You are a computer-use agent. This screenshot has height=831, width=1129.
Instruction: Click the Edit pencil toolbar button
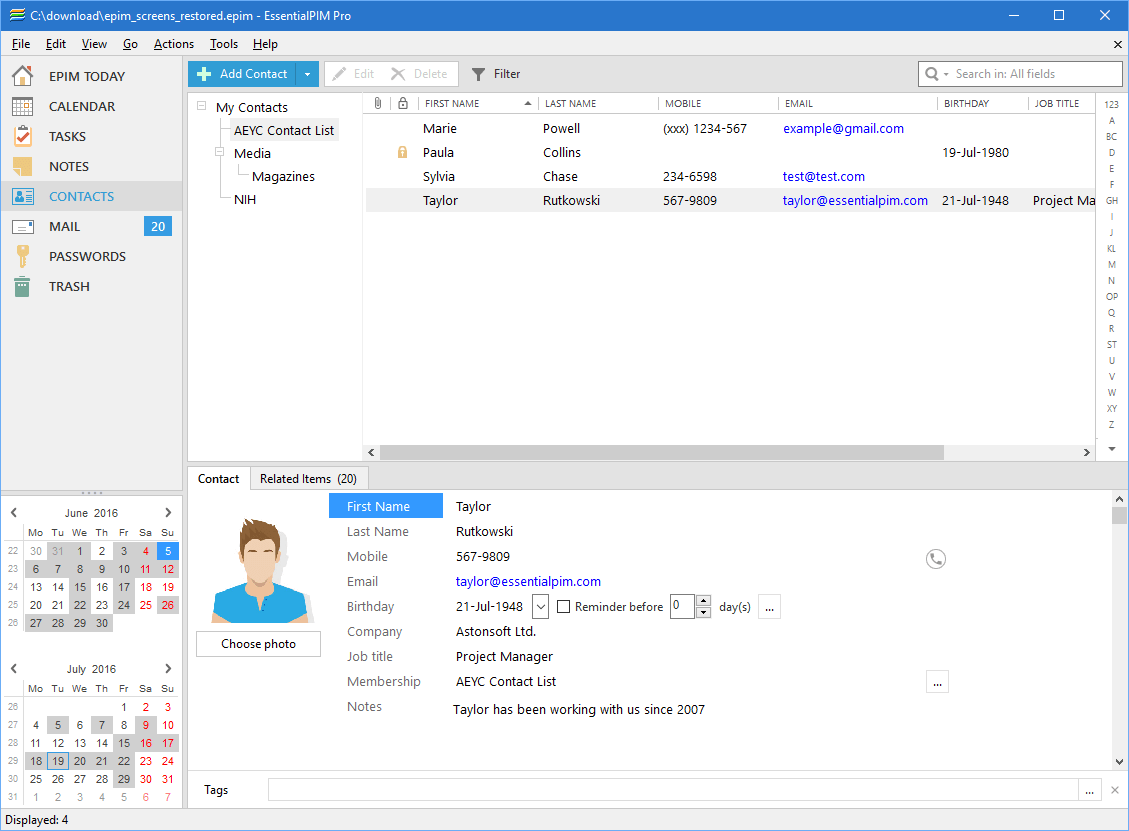(x=354, y=74)
